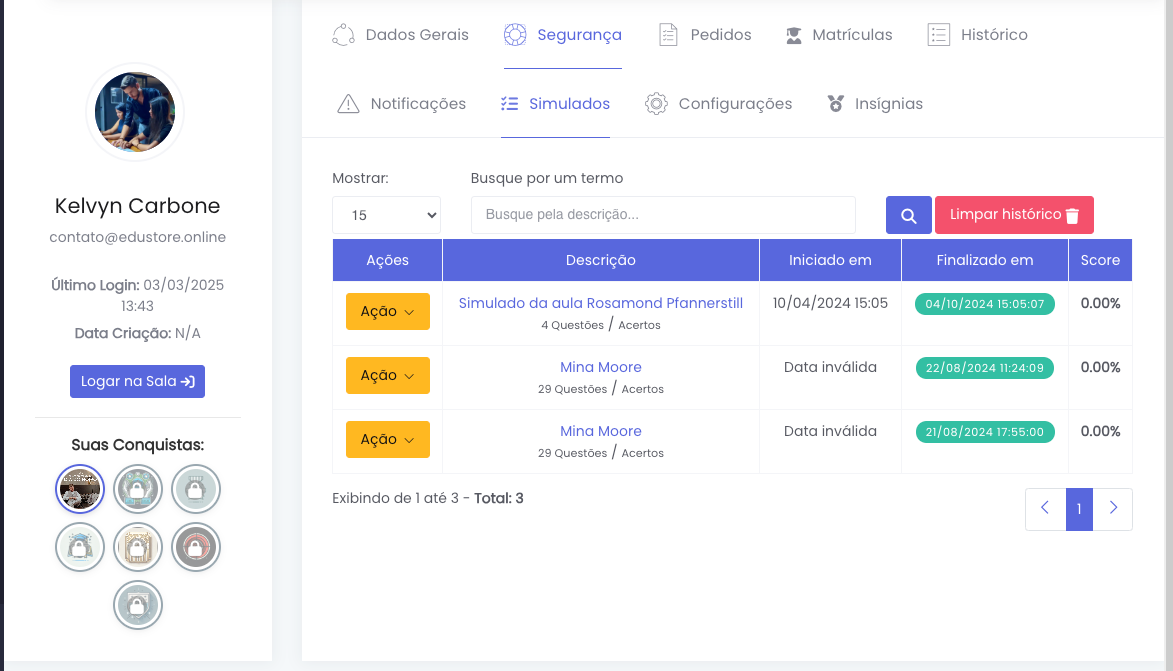The width and height of the screenshot is (1173, 671).
Task: Open Simulado da aula Rosamond Pfannerstill link
Action: pyautogui.click(x=600, y=303)
